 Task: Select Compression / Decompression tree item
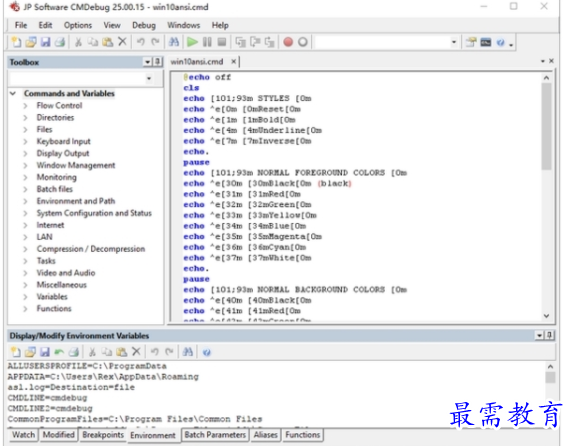(x=91, y=249)
